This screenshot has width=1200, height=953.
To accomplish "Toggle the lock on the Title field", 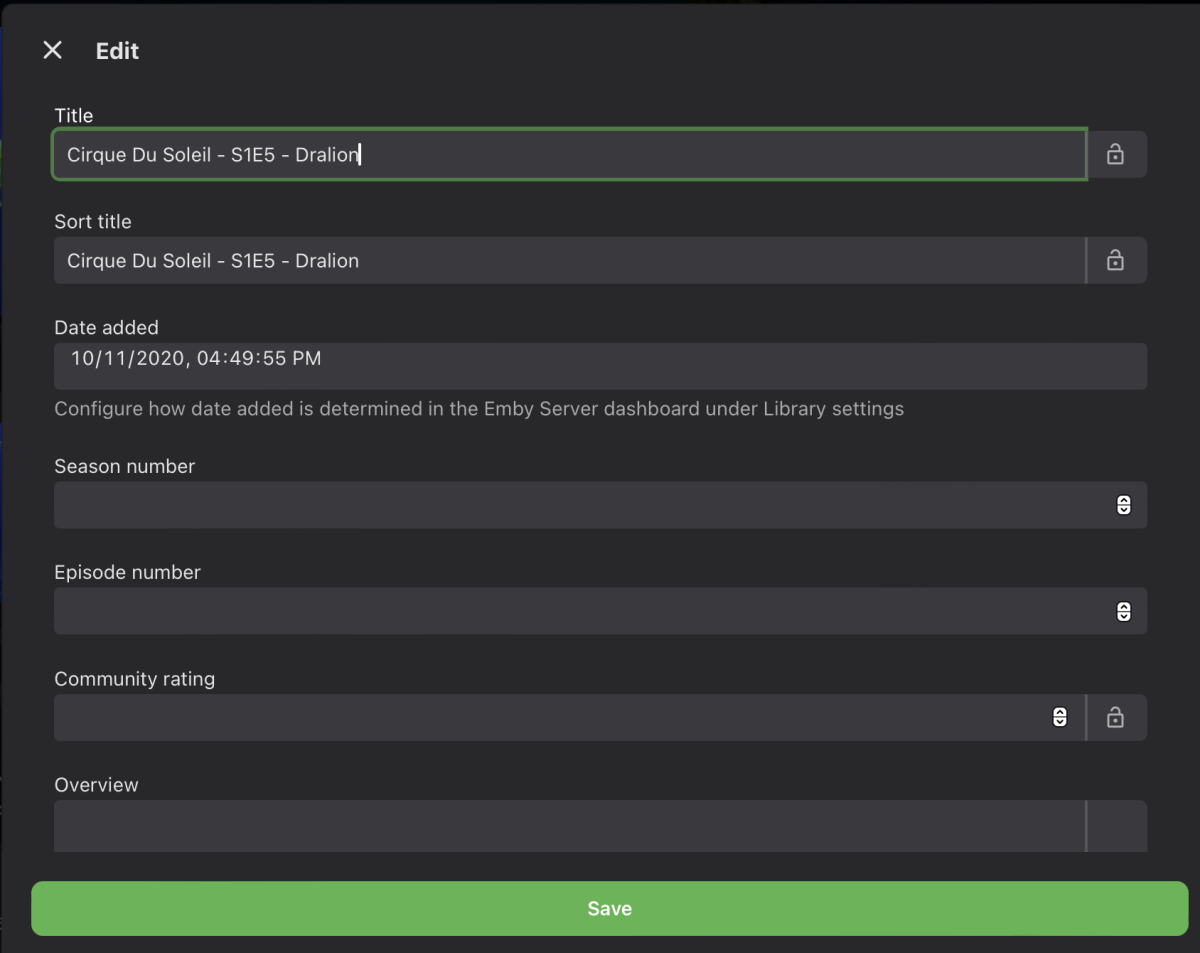I will (1116, 154).
